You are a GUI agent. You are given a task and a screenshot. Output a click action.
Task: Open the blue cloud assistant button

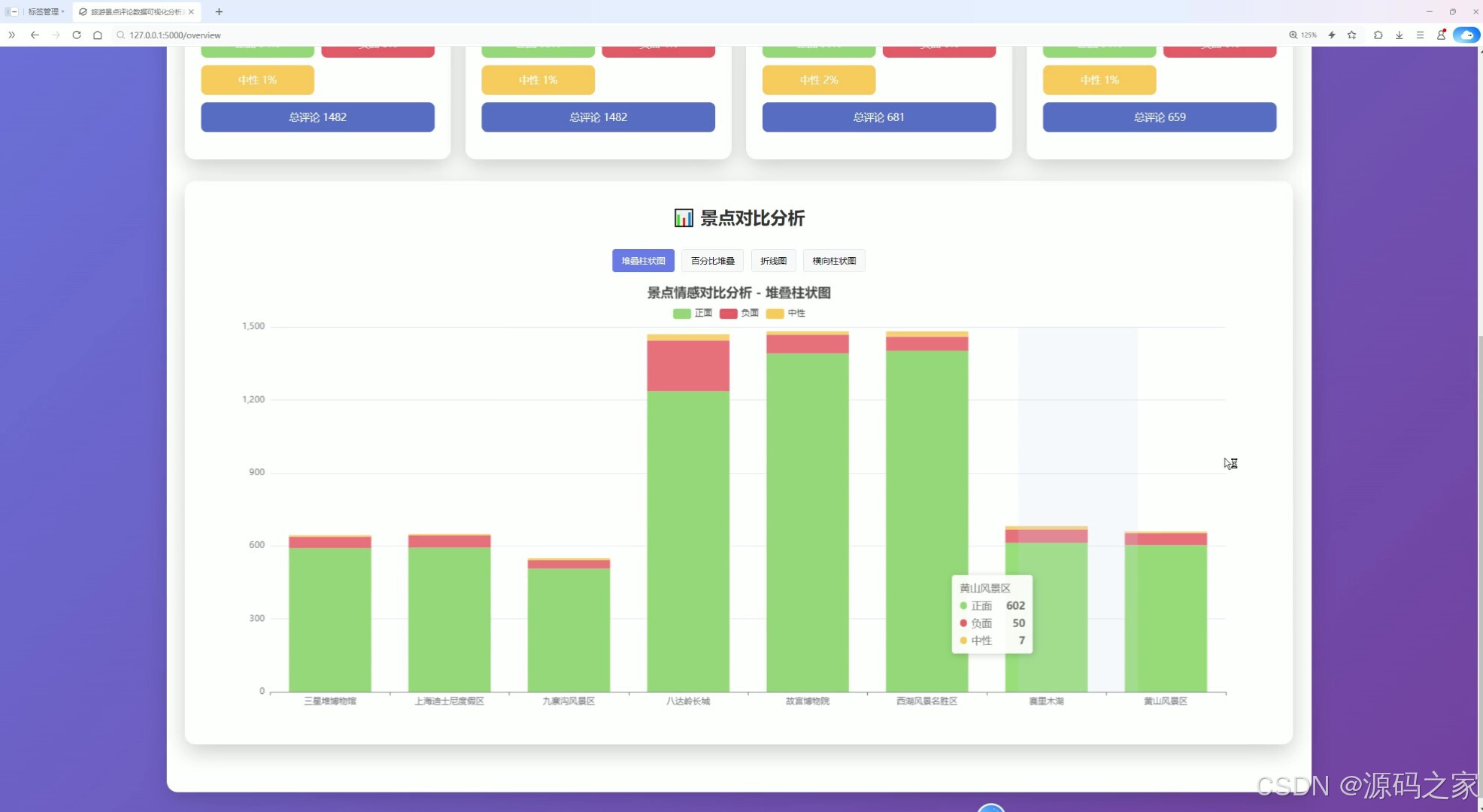1466,35
